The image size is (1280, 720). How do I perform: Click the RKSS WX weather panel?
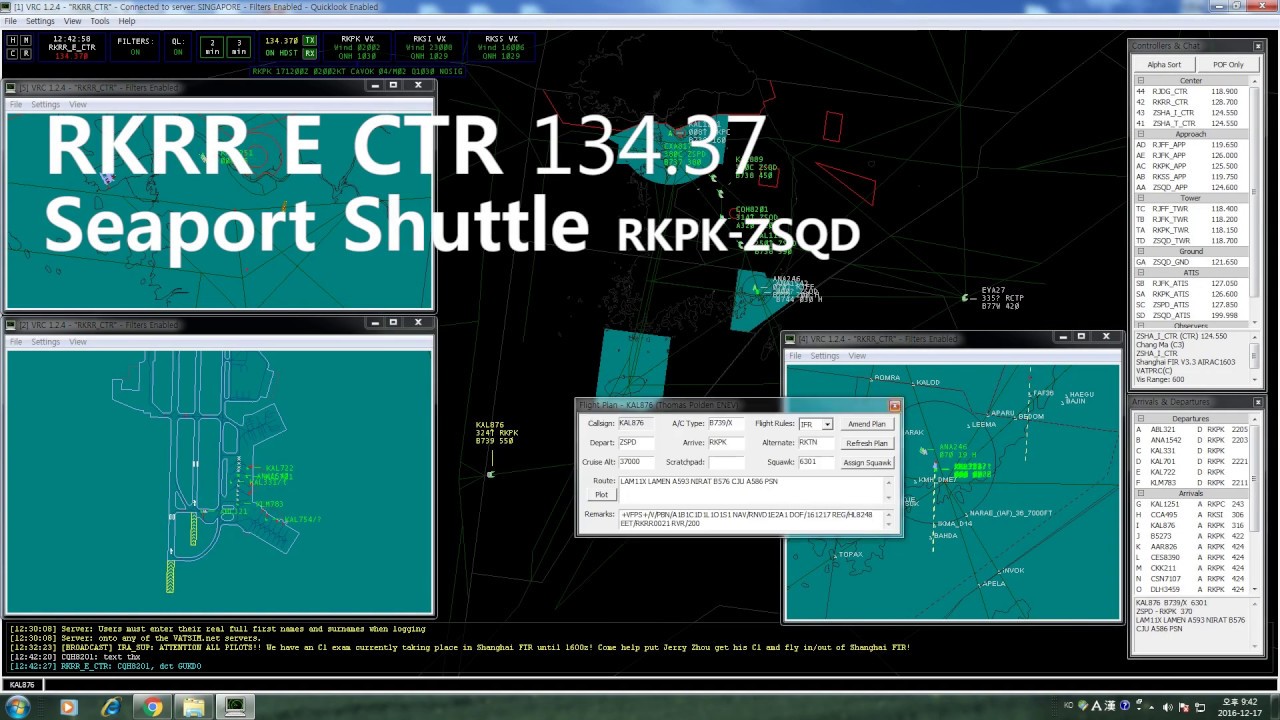coord(501,47)
